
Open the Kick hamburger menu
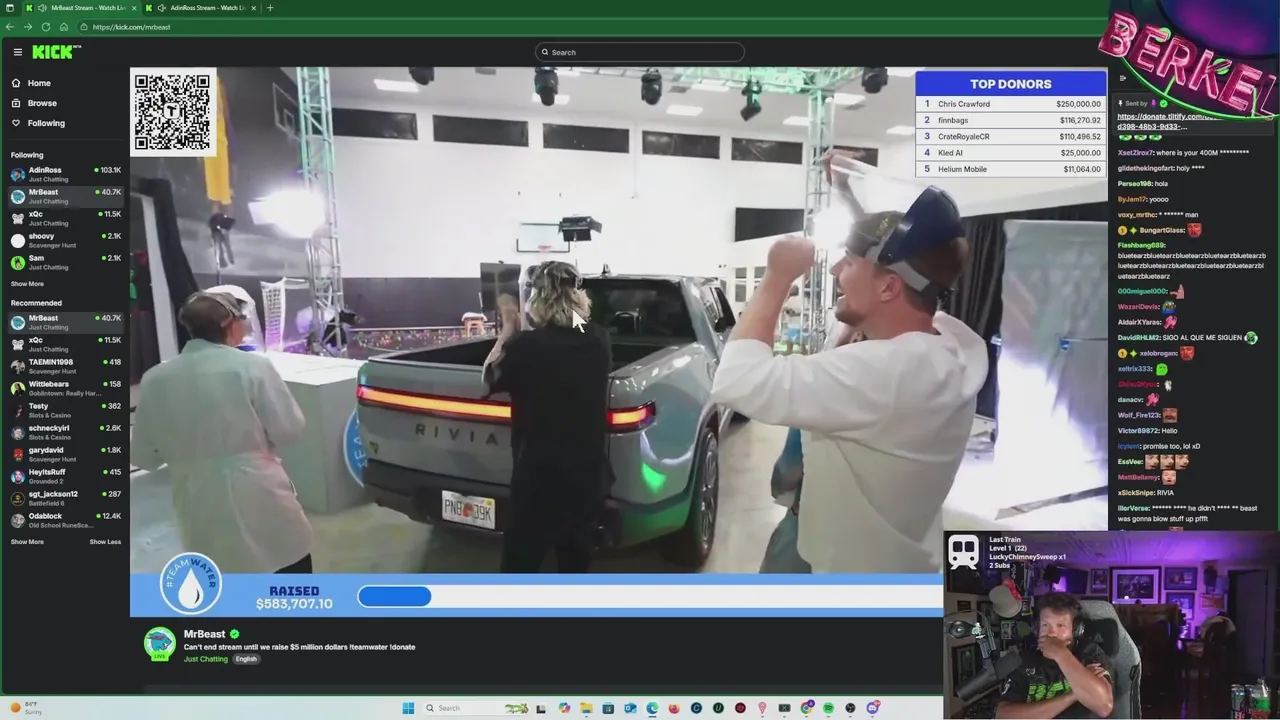[17, 52]
